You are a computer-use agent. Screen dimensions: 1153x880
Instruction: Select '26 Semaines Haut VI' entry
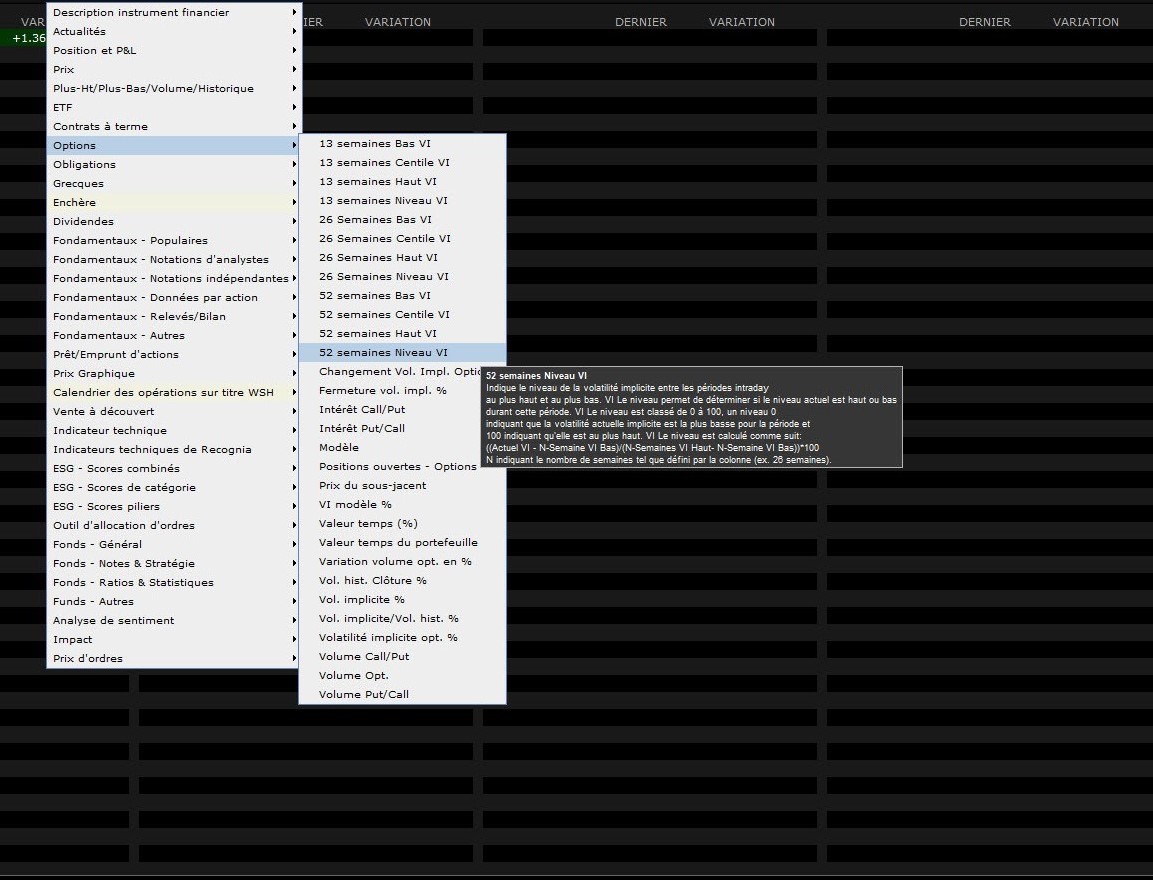coord(378,257)
